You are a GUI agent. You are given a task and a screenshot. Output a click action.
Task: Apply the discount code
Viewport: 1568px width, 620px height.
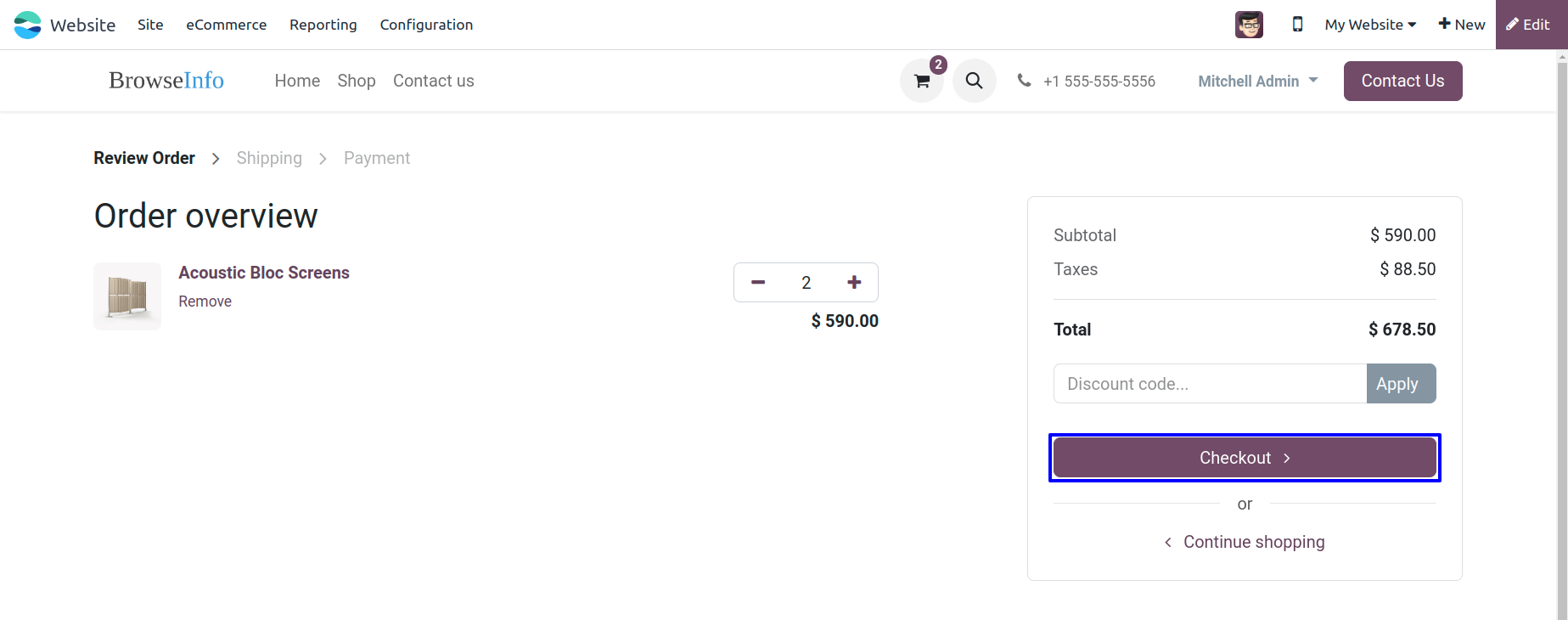[1401, 384]
